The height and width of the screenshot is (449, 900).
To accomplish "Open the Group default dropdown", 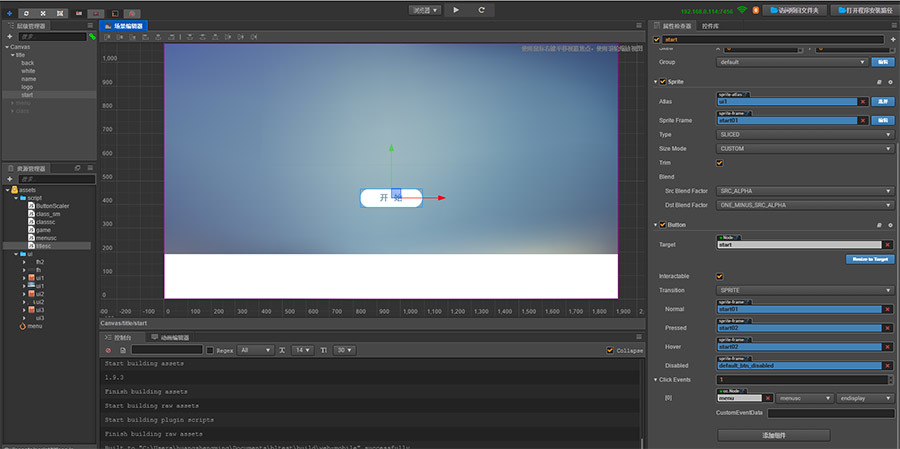I will [792, 62].
